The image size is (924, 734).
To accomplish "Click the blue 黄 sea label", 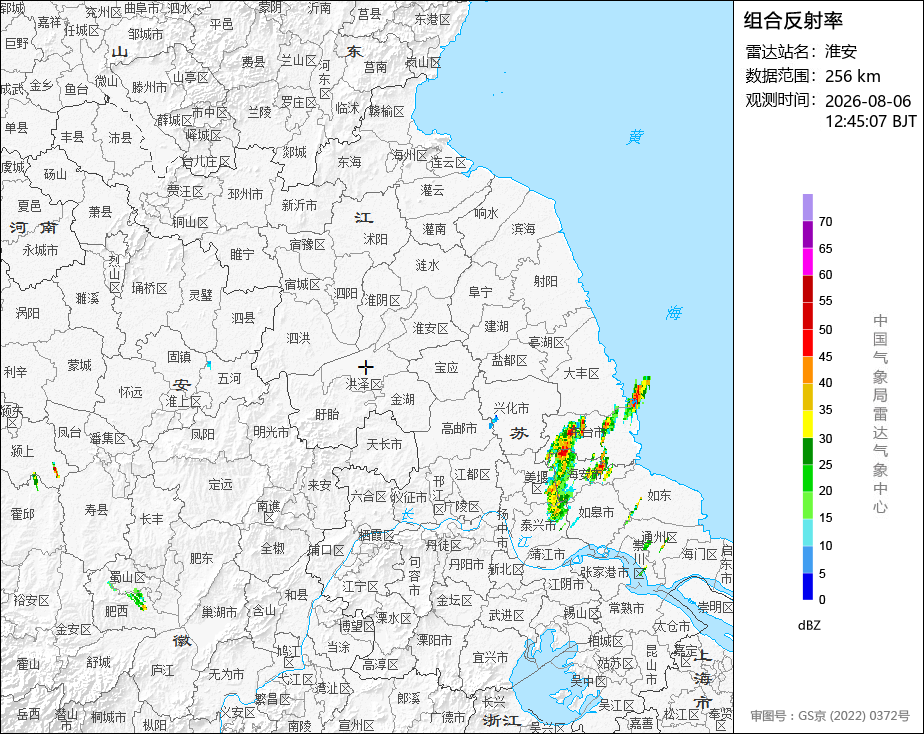I will click(x=635, y=137).
